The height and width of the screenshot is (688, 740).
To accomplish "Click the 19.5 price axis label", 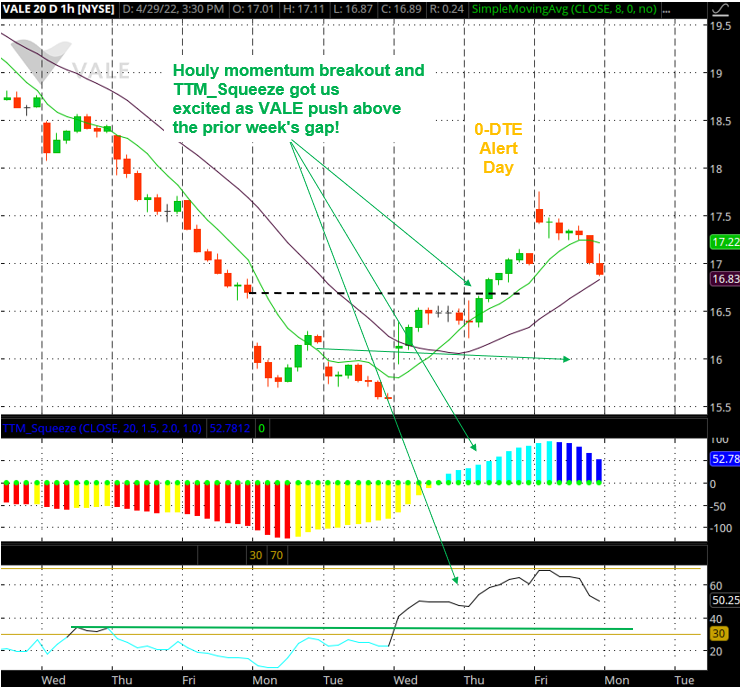I will coord(721,26).
